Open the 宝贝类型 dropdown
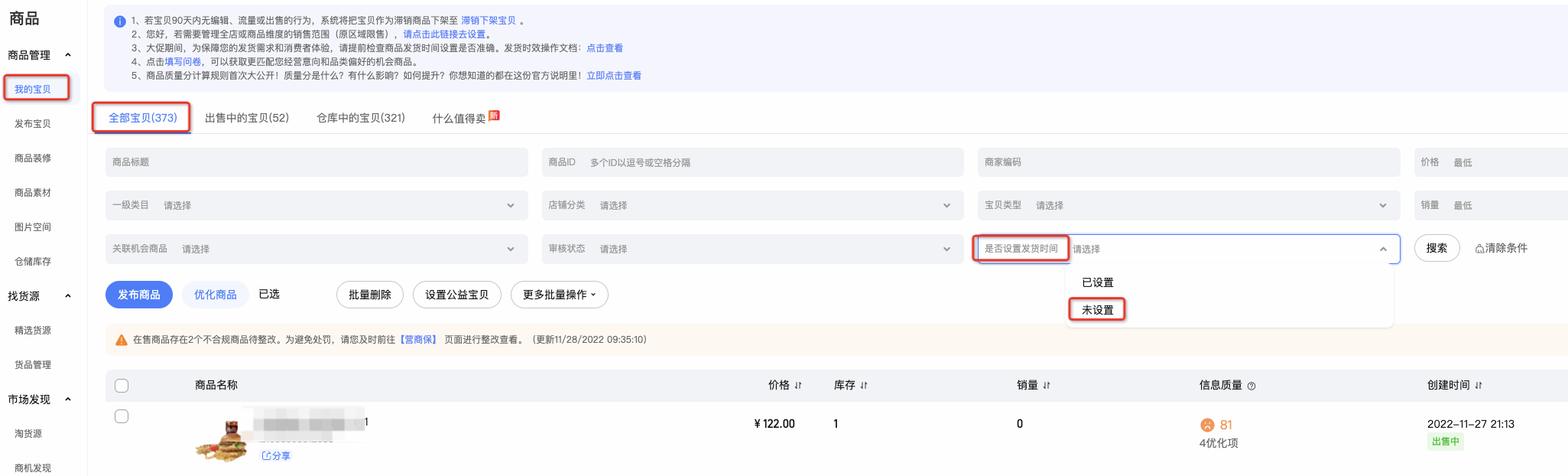The image size is (1568, 476). pos(1189,205)
